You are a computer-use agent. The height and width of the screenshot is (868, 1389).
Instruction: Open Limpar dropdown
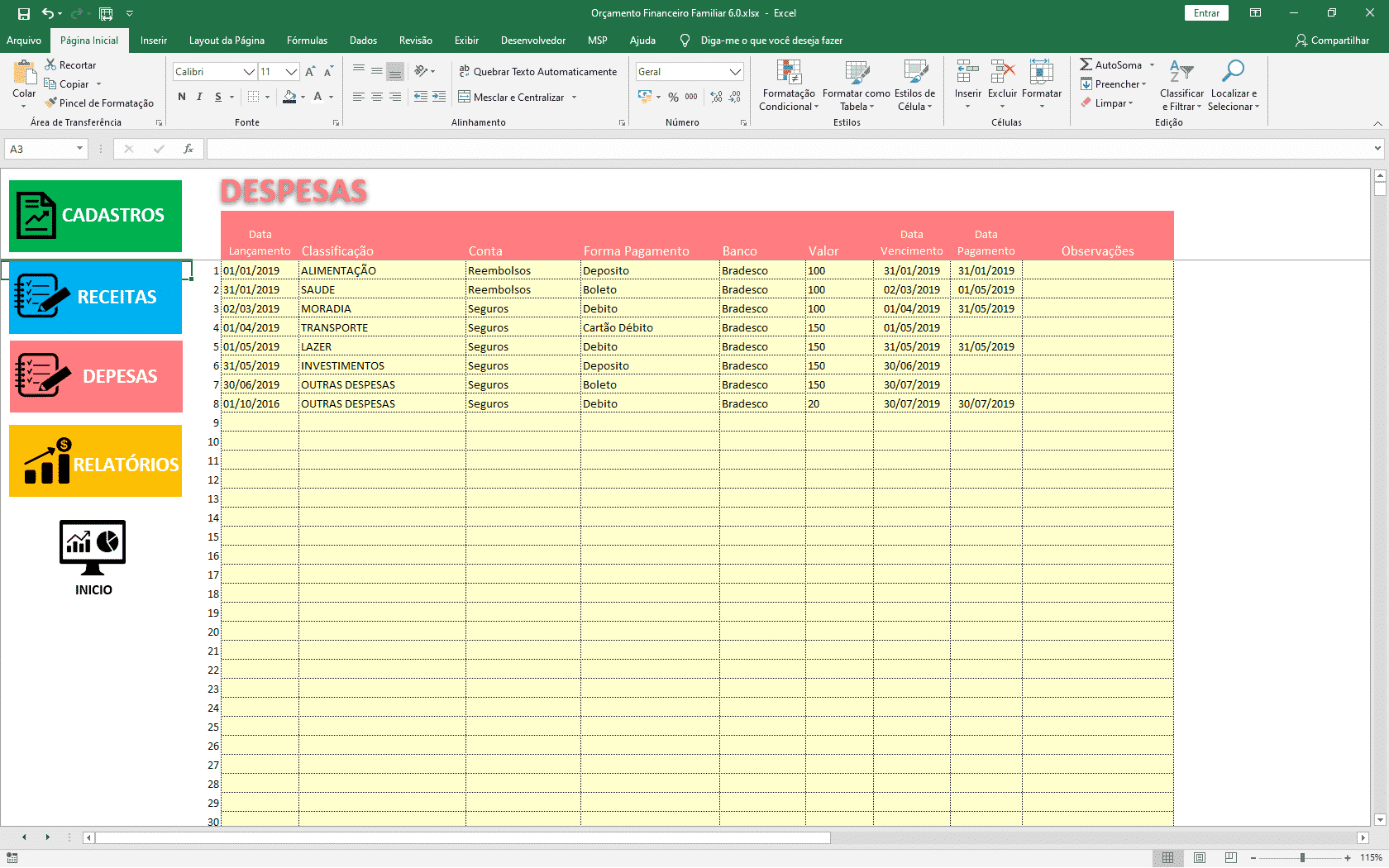1107,103
